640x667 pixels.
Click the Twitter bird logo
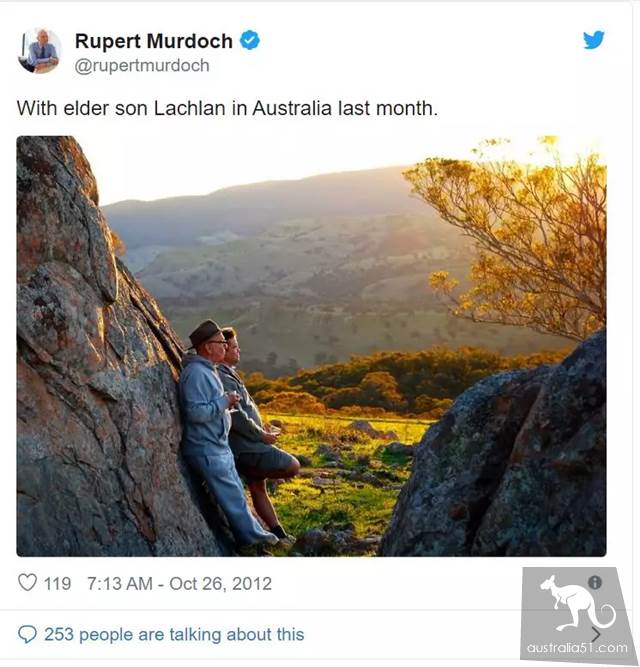[594, 40]
